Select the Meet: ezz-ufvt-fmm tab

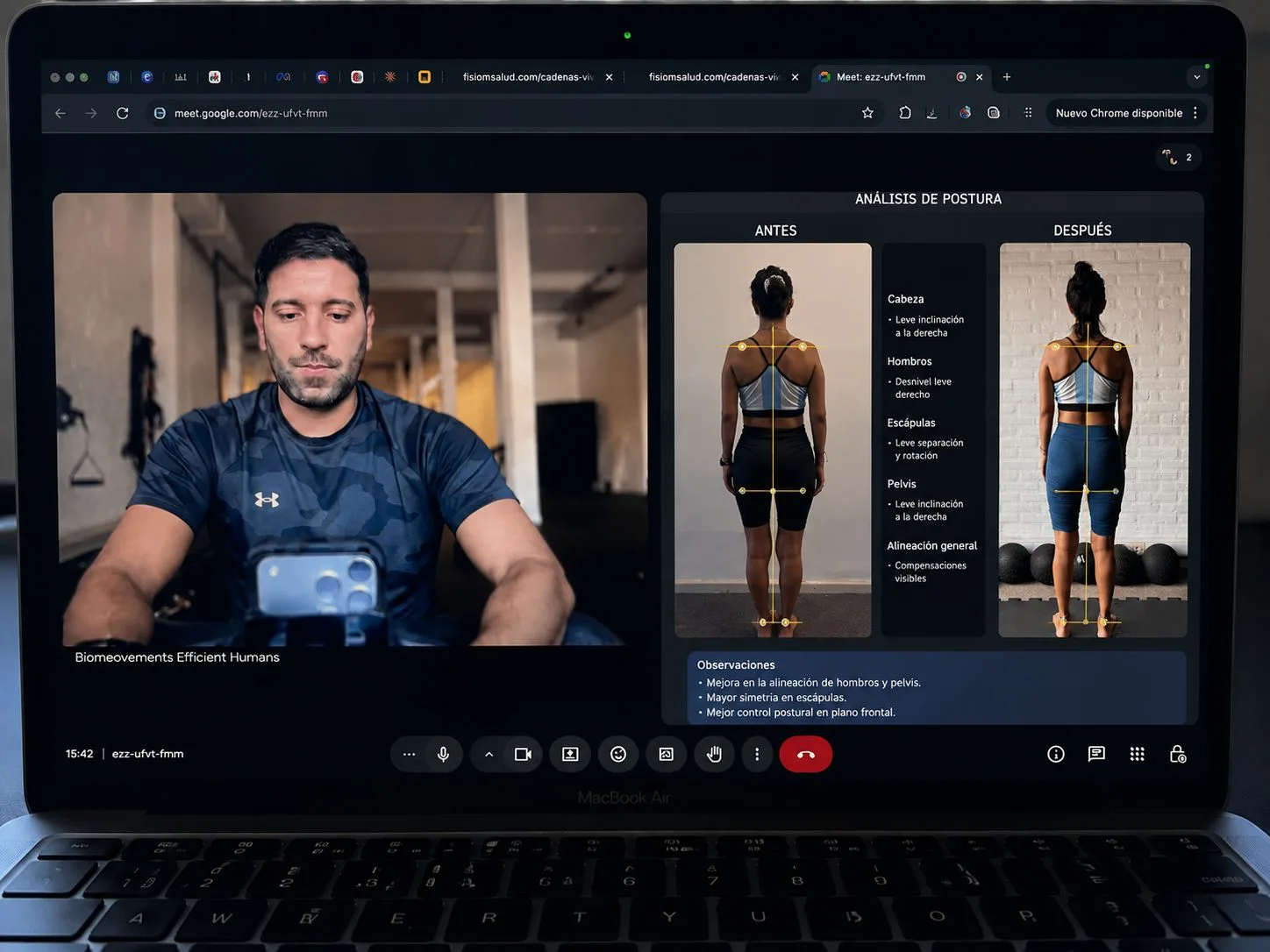tap(881, 77)
